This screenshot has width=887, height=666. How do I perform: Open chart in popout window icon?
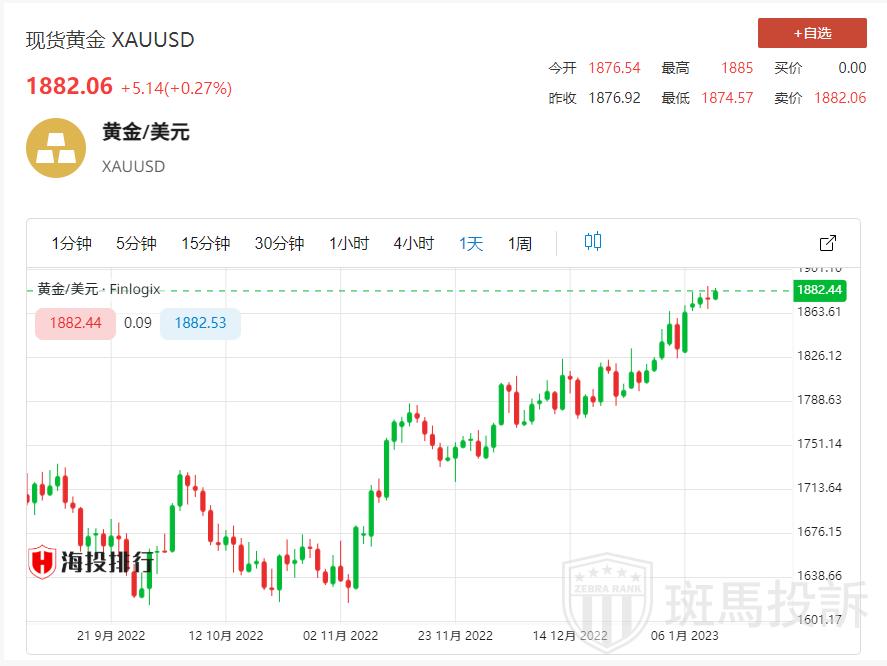pos(828,243)
